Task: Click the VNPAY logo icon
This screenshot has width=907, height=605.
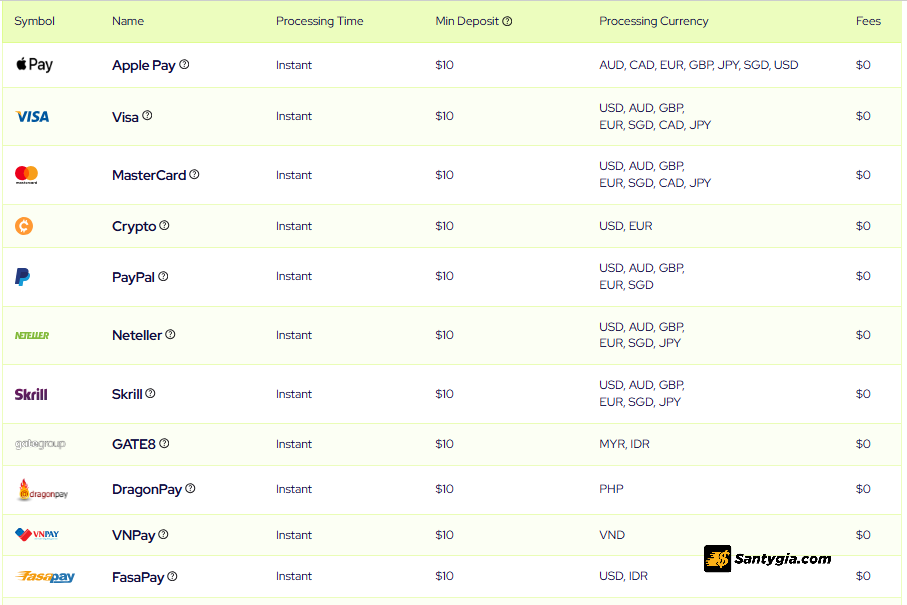Action: click(37, 534)
